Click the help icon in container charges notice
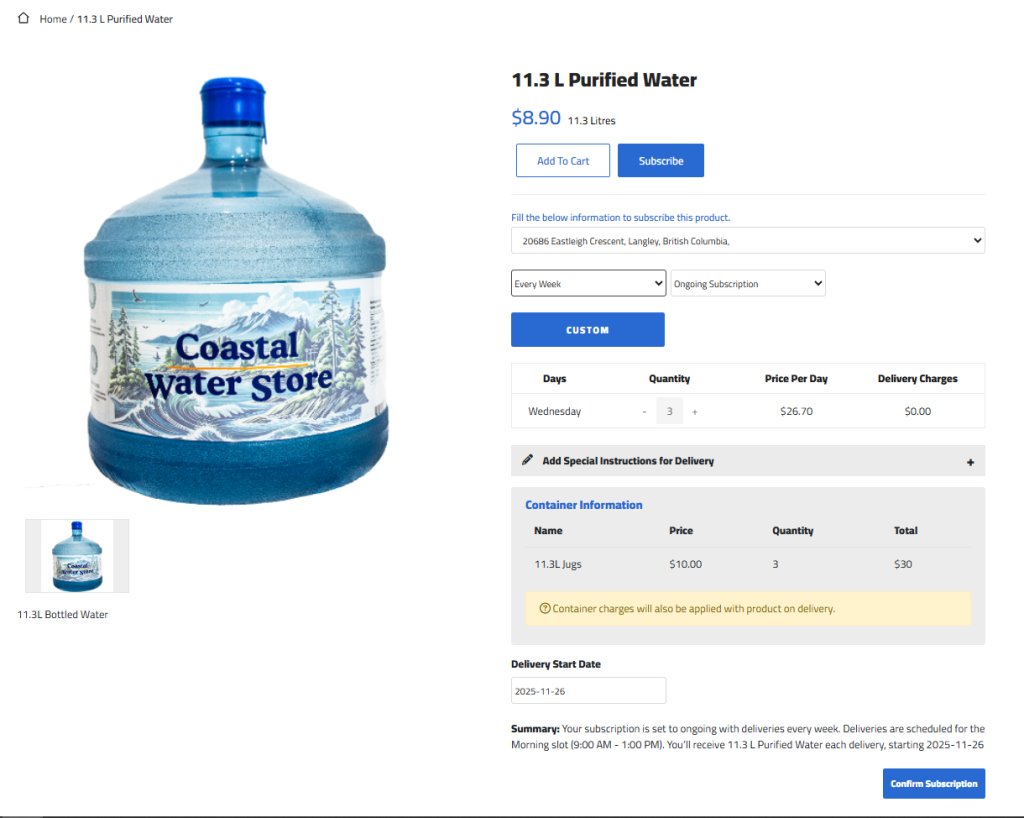 click(545, 608)
